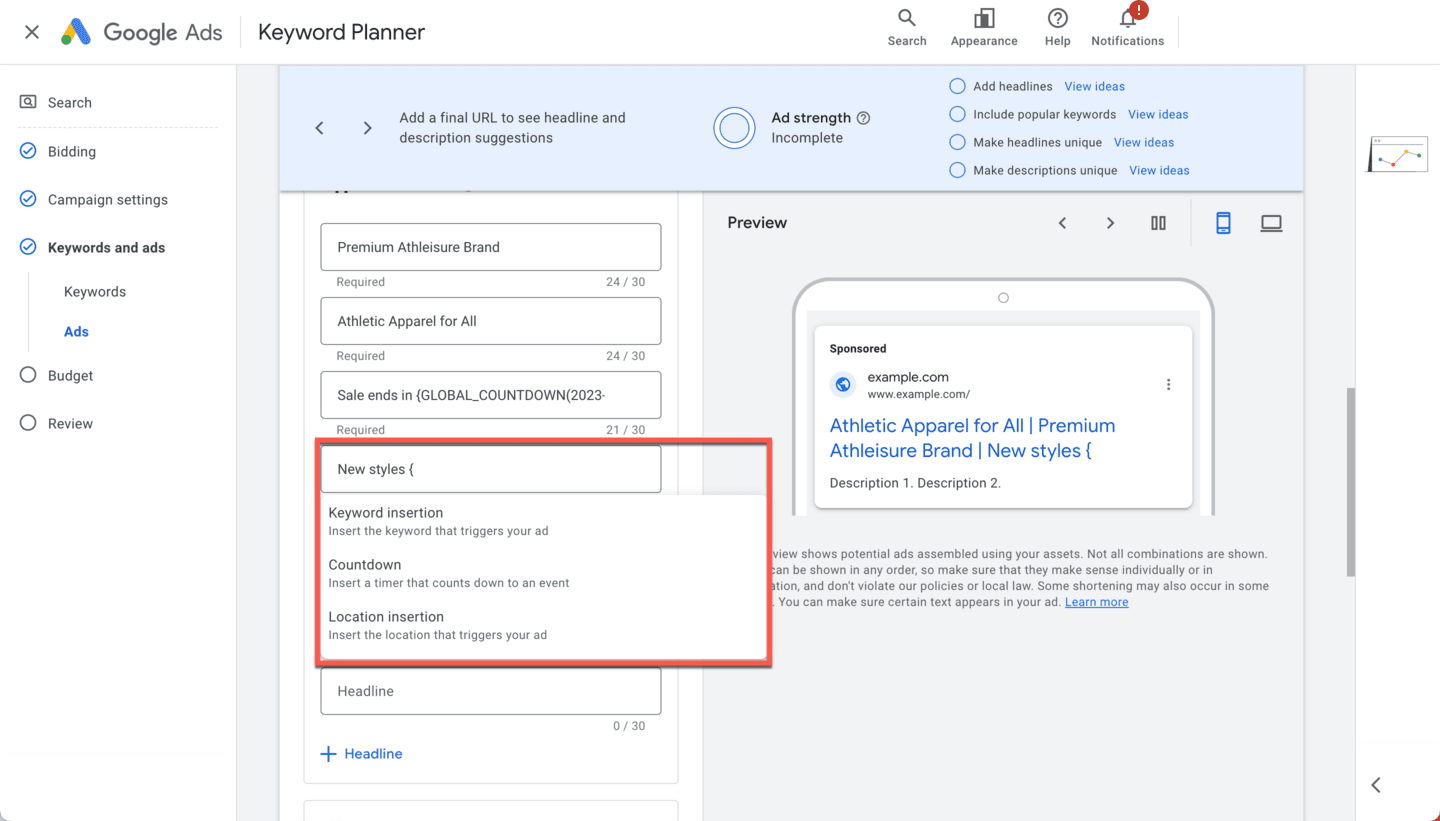Pause the ad preview rotation
Viewport: 1440px width, 821px height.
coord(1158,223)
